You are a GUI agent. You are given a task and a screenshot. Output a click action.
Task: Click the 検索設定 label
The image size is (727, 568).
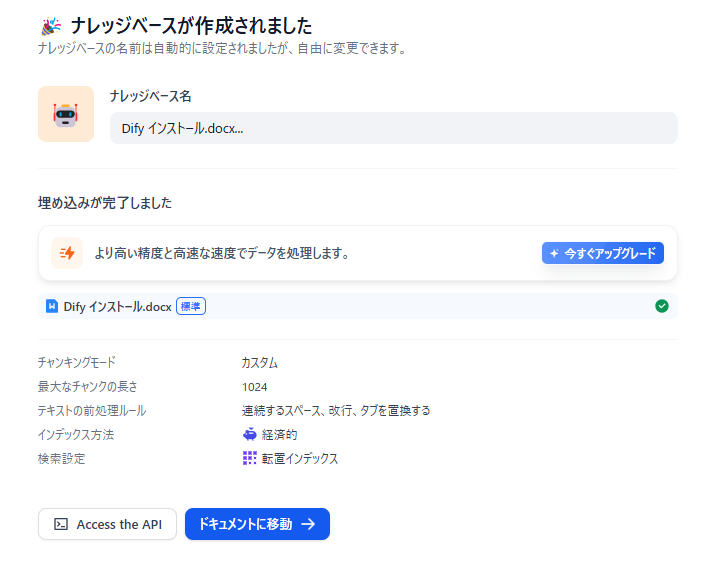62,459
